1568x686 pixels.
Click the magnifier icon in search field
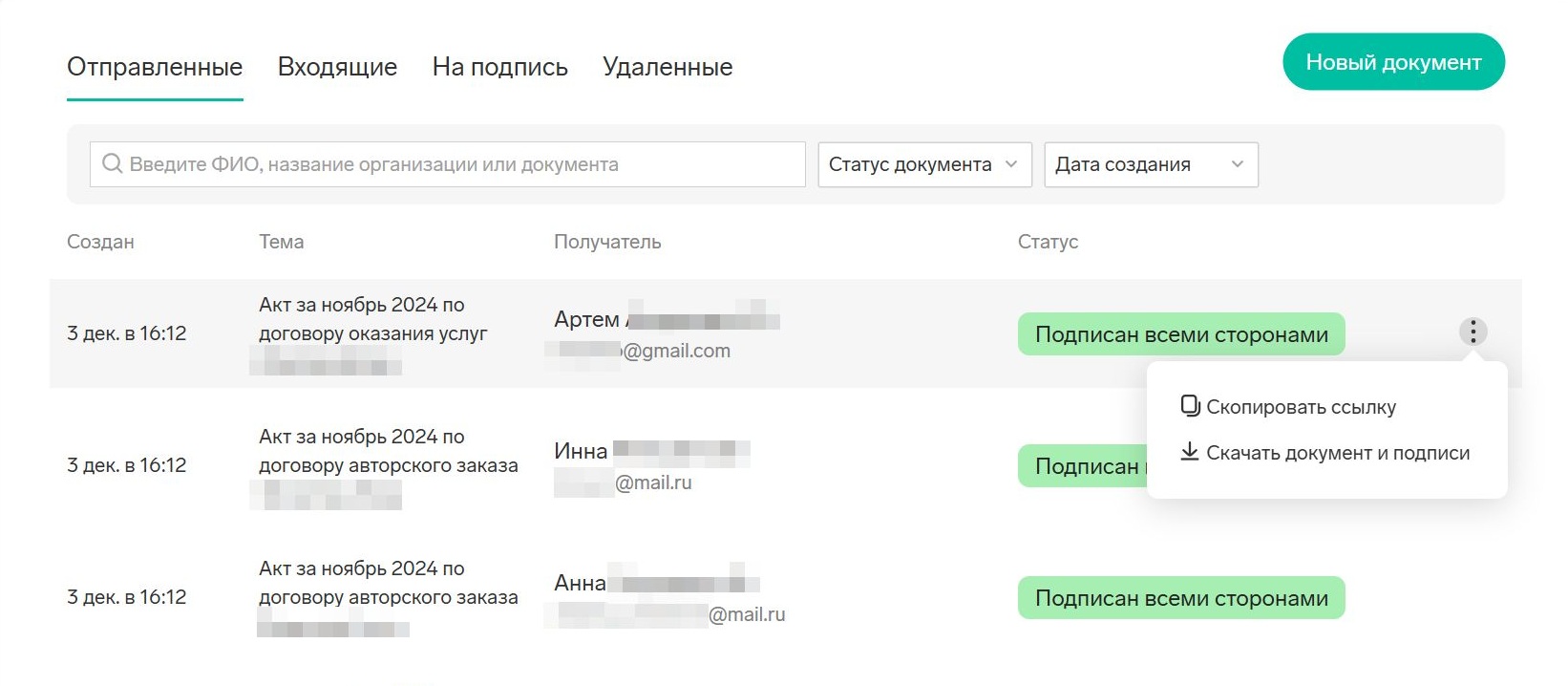coord(112,164)
